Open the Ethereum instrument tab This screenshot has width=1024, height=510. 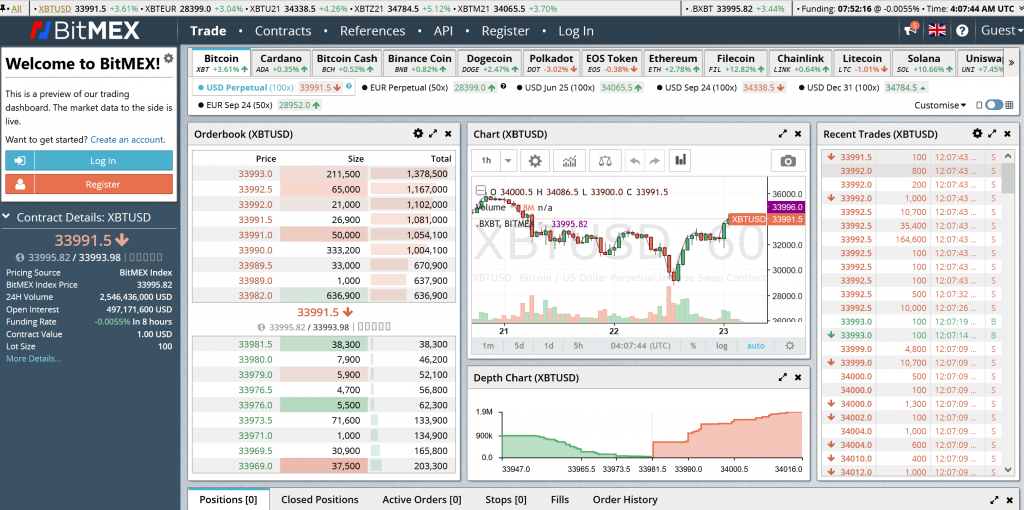pyautogui.click(x=673, y=63)
